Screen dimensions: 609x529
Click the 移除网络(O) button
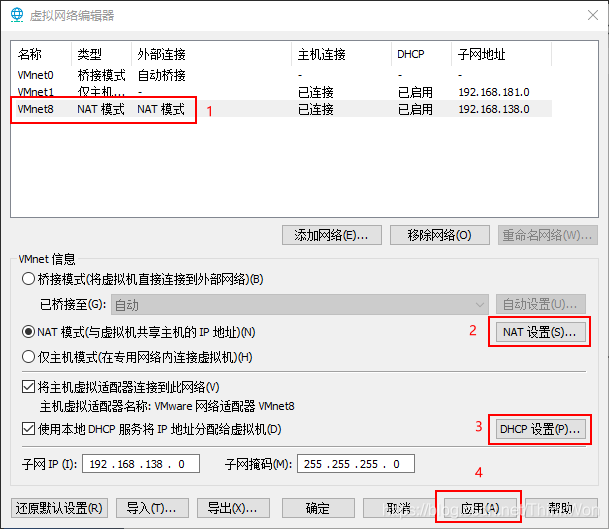click(x=440, y=235)
